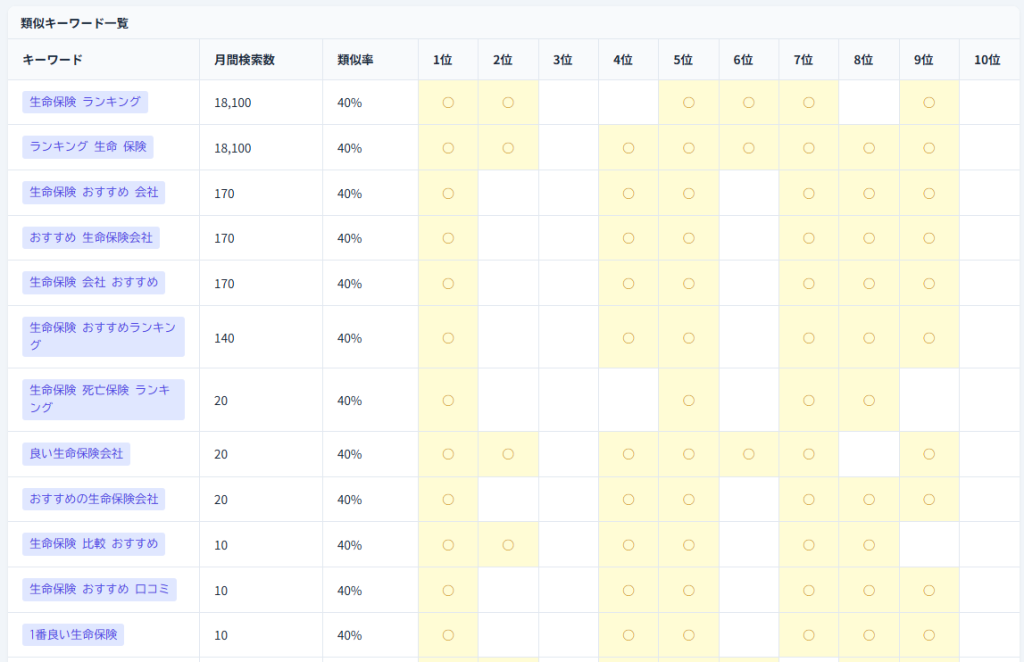Click the 10位 column header
The width and height of the screenshot is (1024, 662).
point(987,60)
